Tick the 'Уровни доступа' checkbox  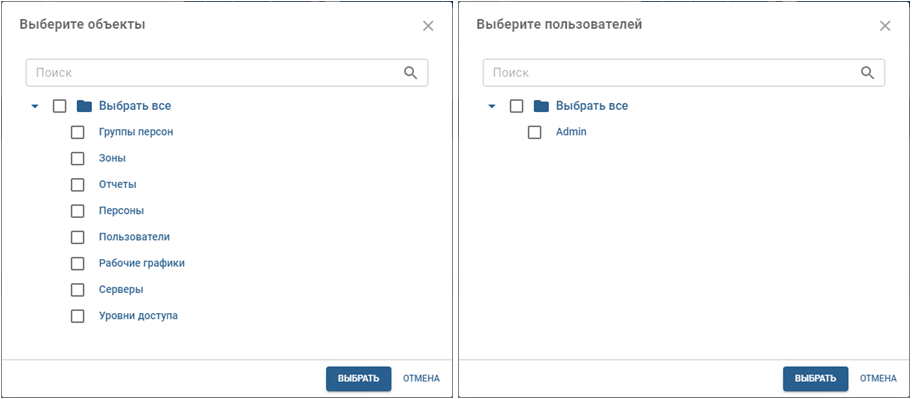coord(77,316)
